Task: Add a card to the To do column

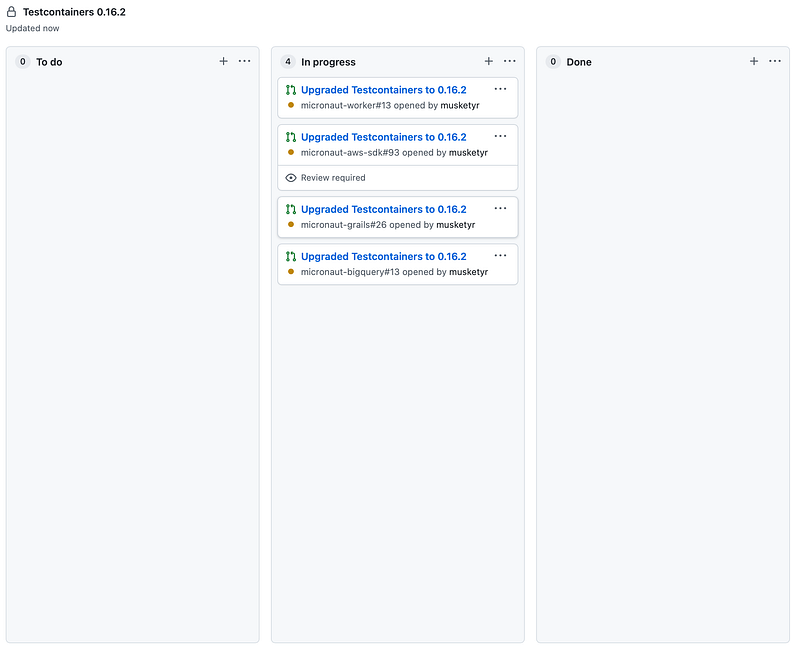Action: coord(223,61)
